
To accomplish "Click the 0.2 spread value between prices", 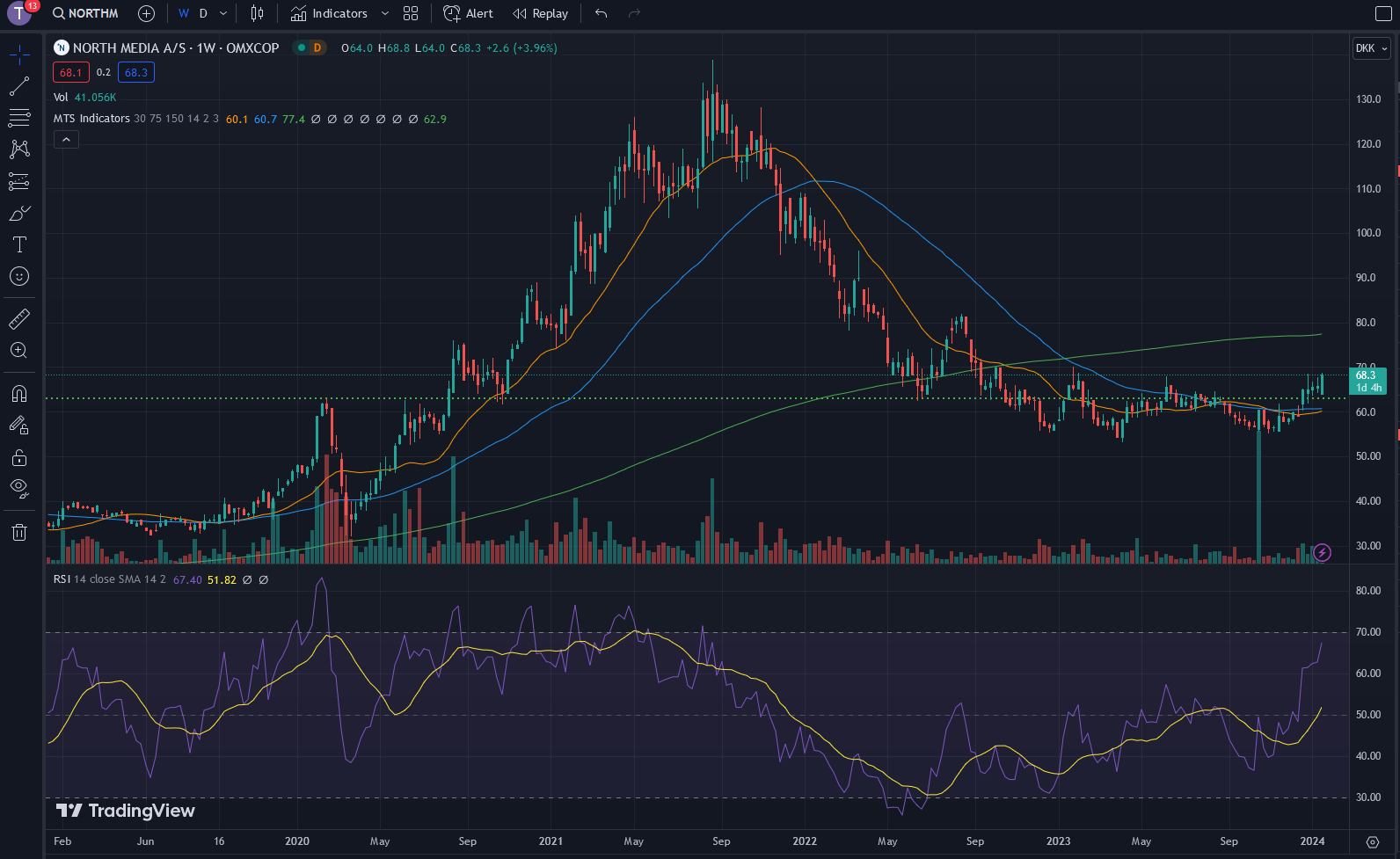I will pyautogui.click(x=104, y=72).
